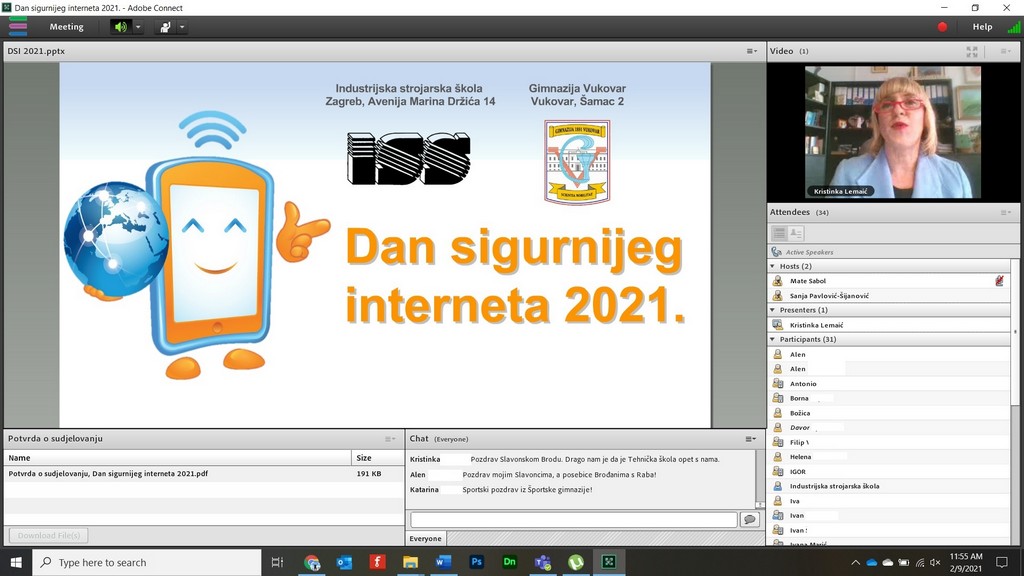Open the Help menu

pyautogui.click(x=982, y=27)
